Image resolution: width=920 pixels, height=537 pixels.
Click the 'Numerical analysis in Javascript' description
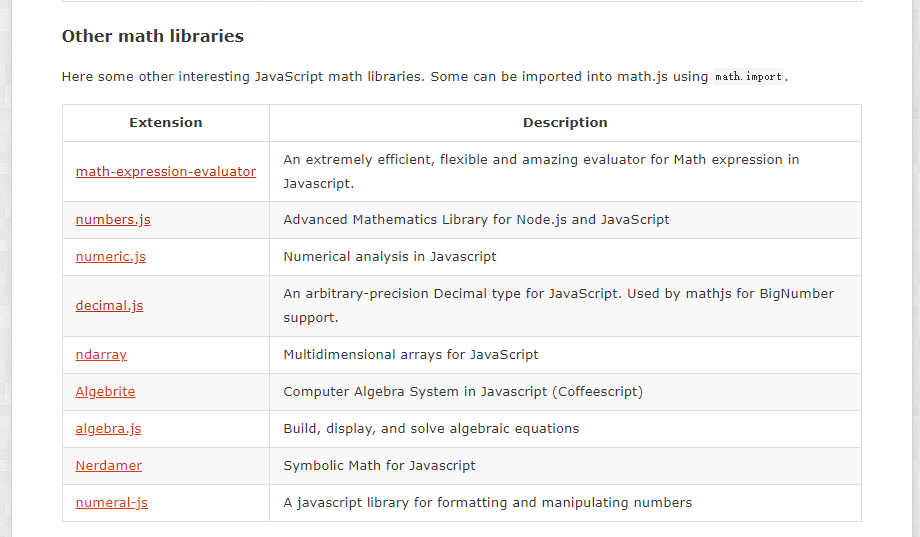click(390, 256)
